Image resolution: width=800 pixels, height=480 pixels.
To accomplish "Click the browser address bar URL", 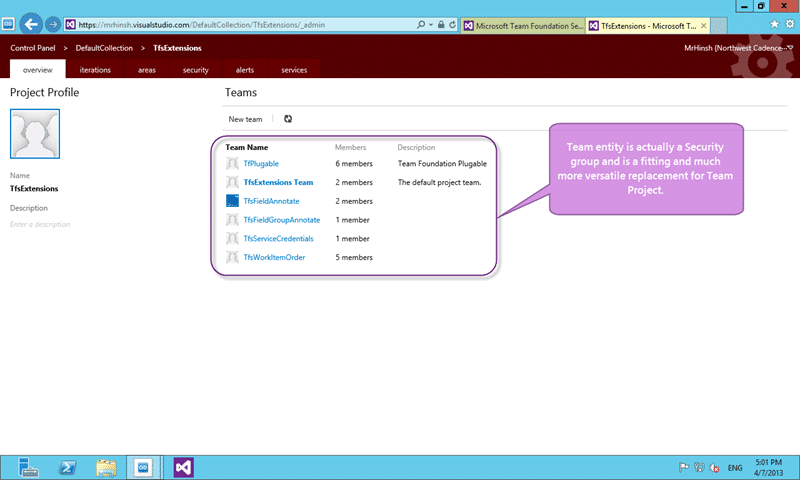I will click(x=202, y=24).
